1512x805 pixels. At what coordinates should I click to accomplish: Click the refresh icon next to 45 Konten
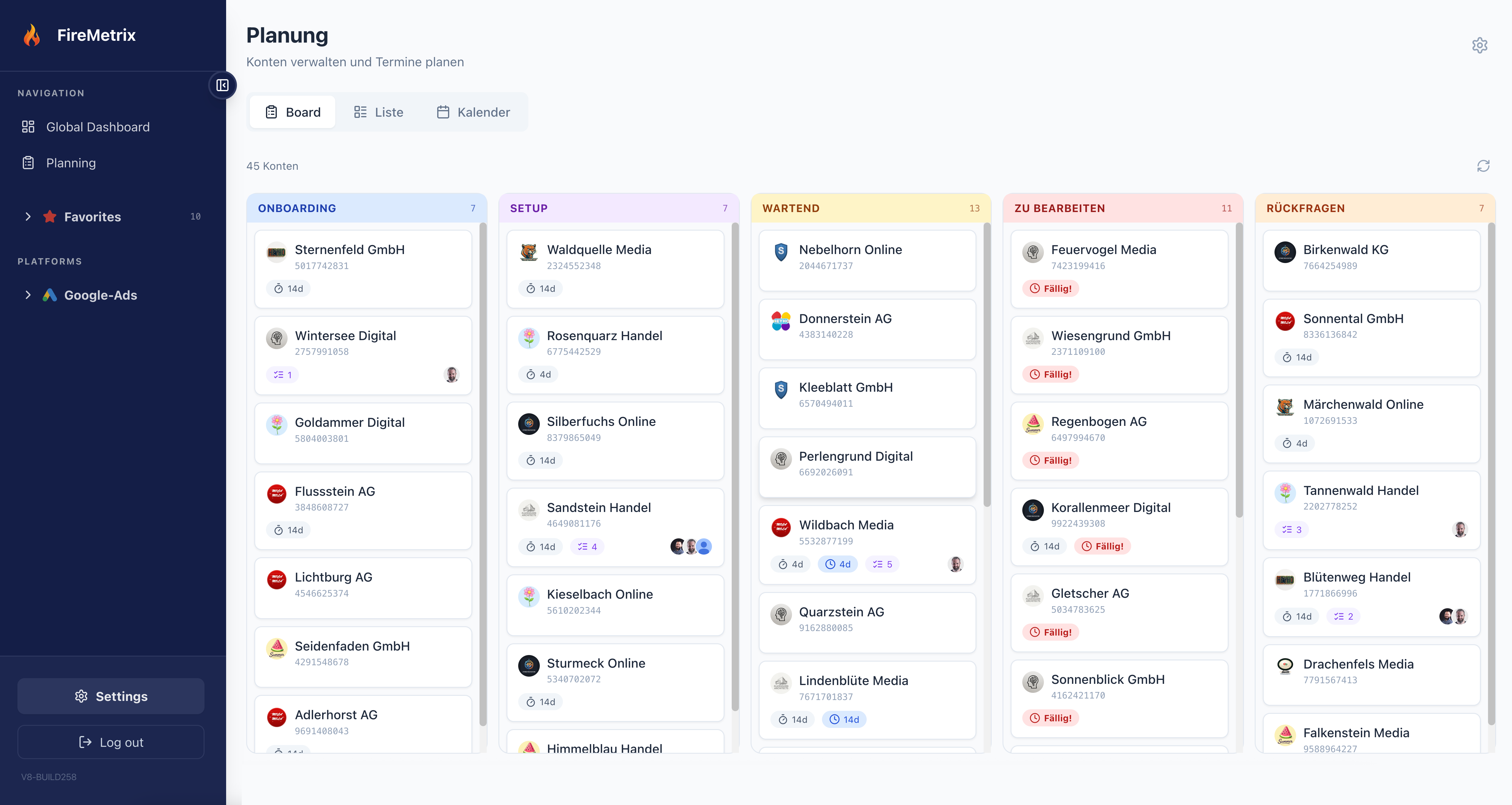click(1483, 166)
